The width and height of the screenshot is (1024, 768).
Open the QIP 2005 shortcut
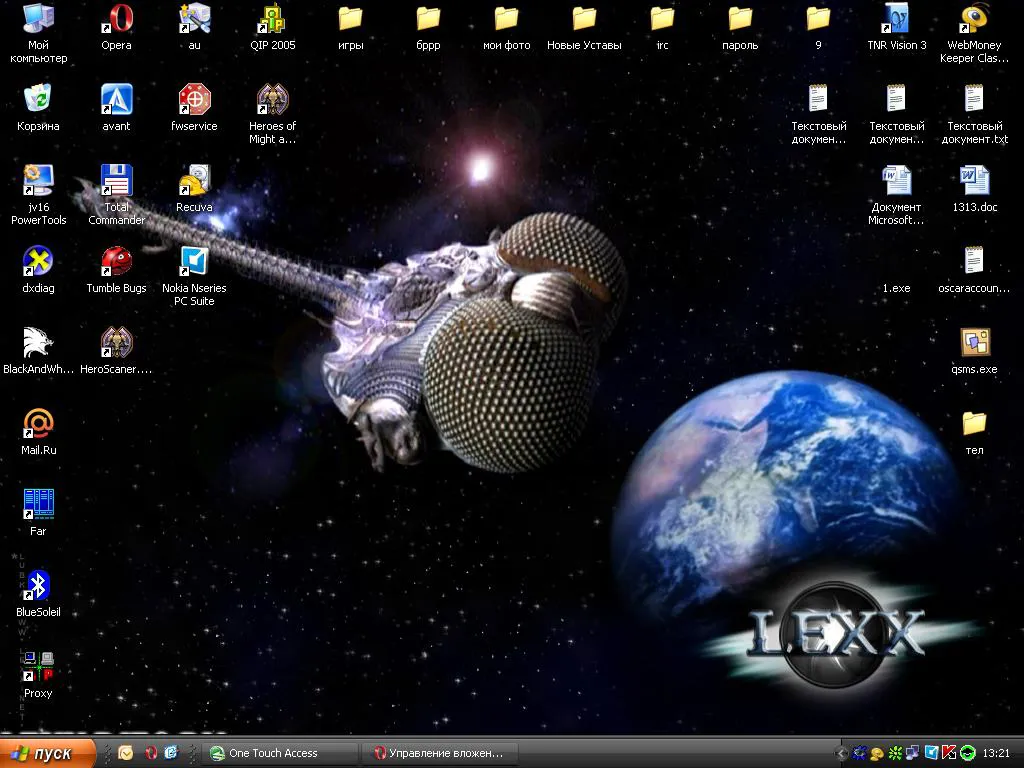point(273,27)
